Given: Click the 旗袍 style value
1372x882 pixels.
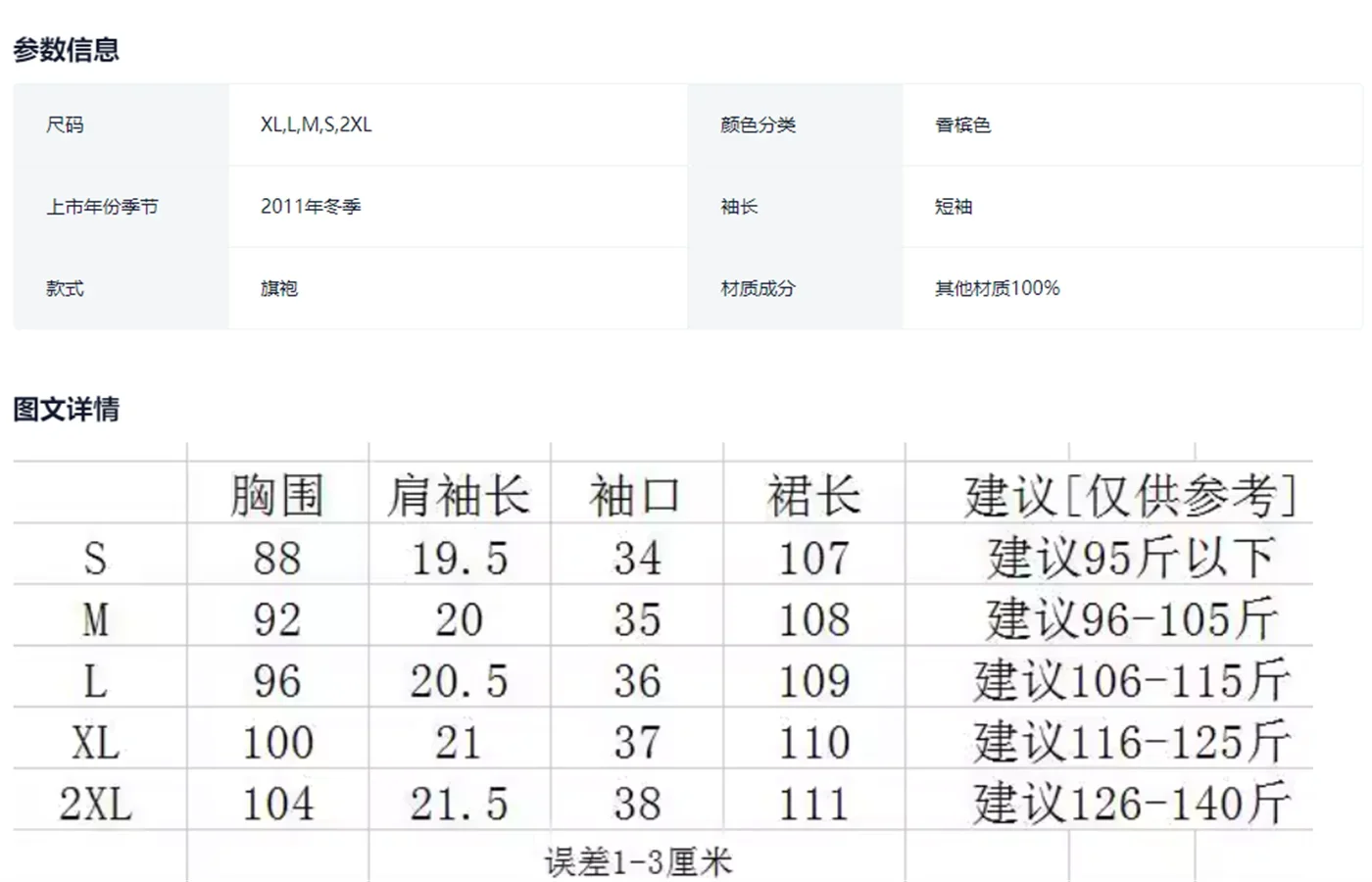Looking at the screenshot, I should (x=279, y=288).
